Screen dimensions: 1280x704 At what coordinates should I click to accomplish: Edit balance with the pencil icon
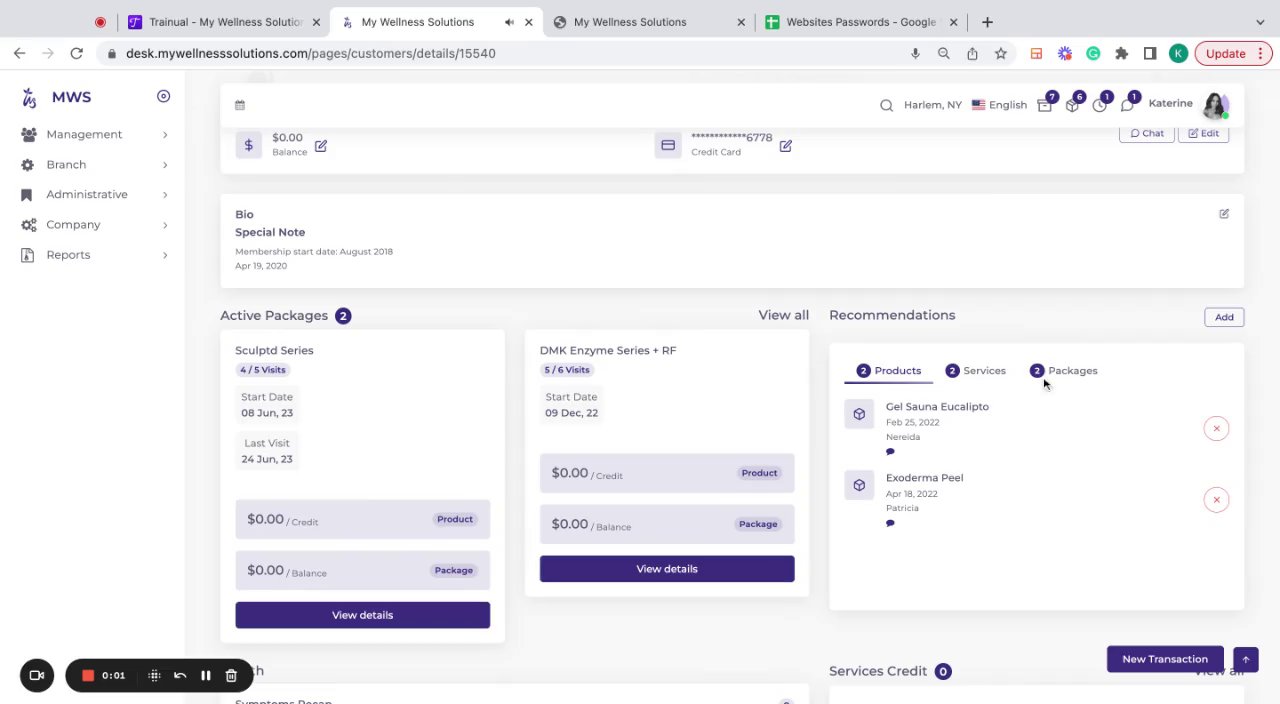click(x=321, y=146)
